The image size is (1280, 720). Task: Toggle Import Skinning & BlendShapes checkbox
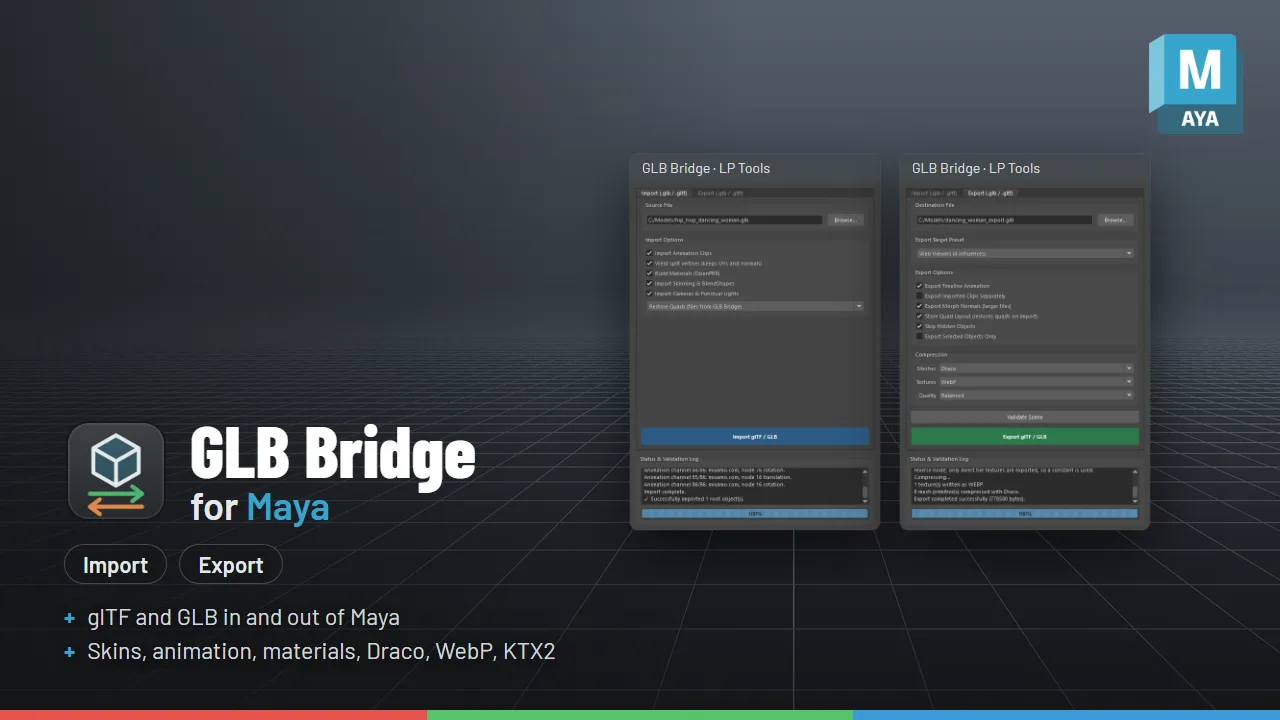pyautogui.click(x=649, y=284)
